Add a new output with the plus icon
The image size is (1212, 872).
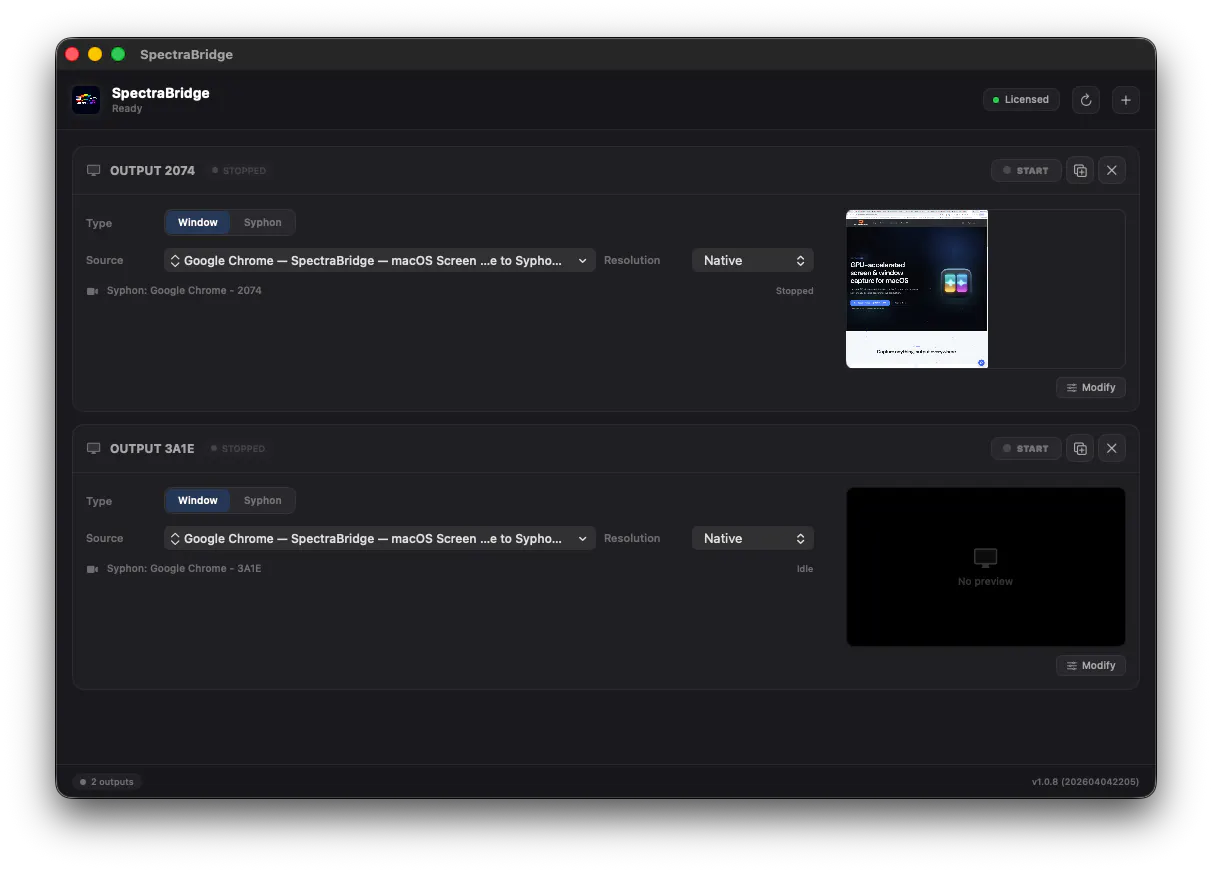tap(1126, 100)
